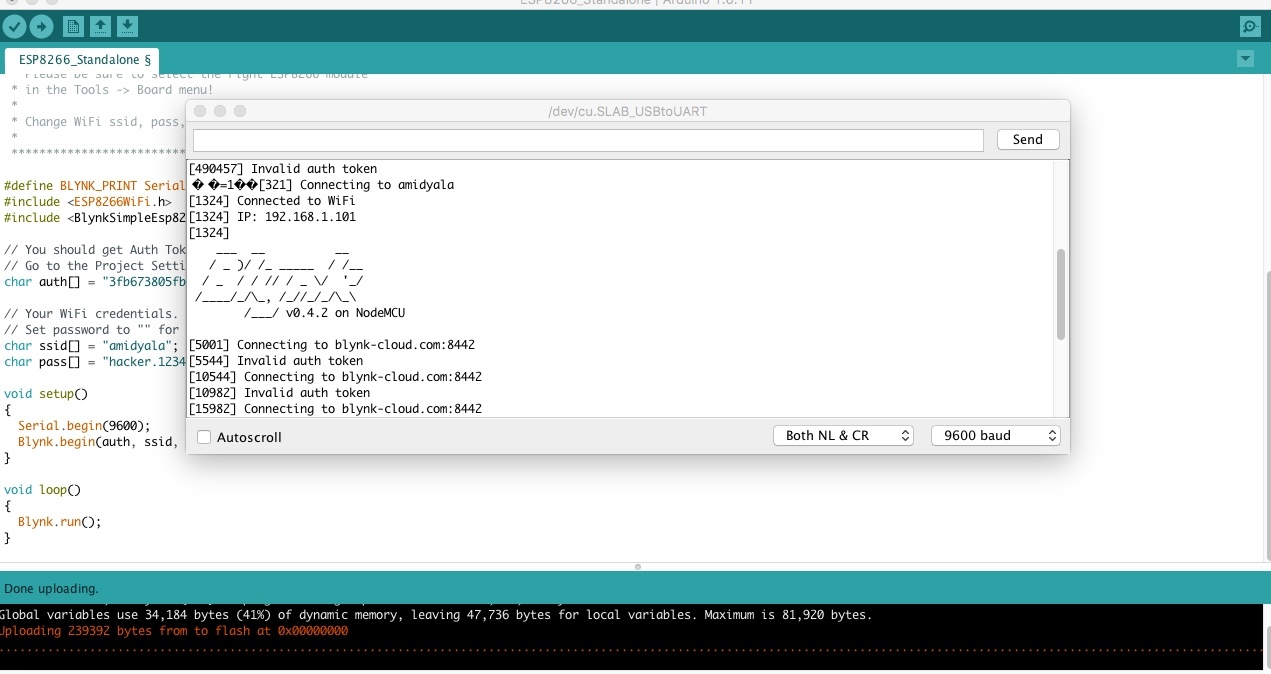
Task: Focus the serial monitor input field
Action: tap(588, 140)
